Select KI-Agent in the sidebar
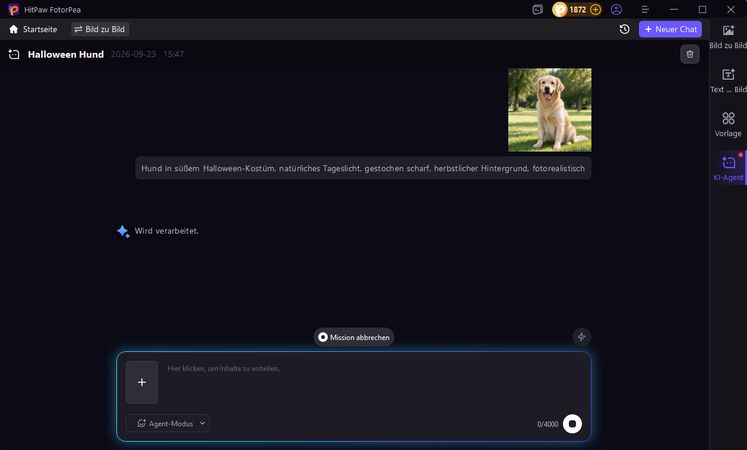The image size is (747, 450). pos(728,168)
